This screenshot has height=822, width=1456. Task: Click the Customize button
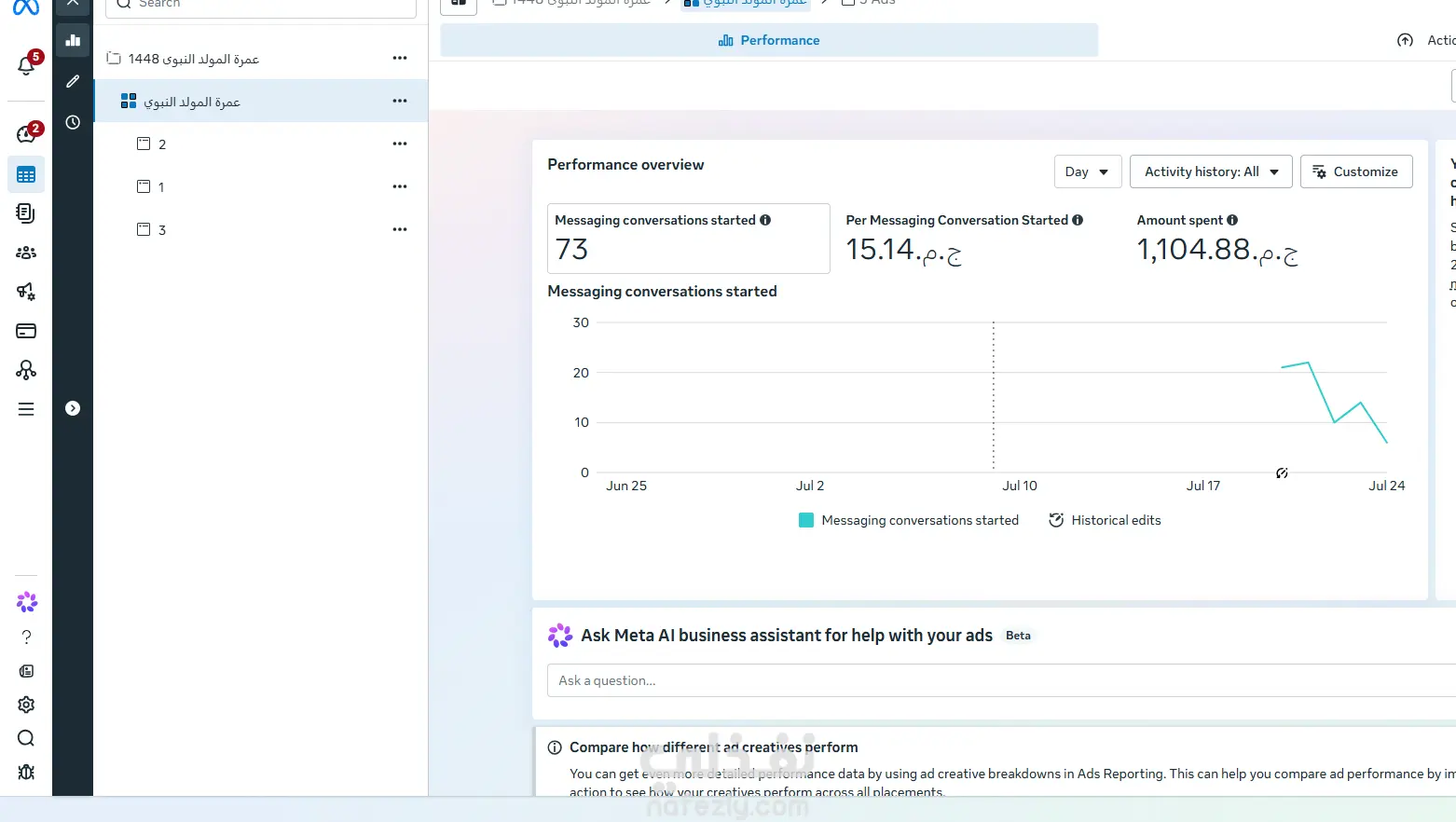[1356, 171]
